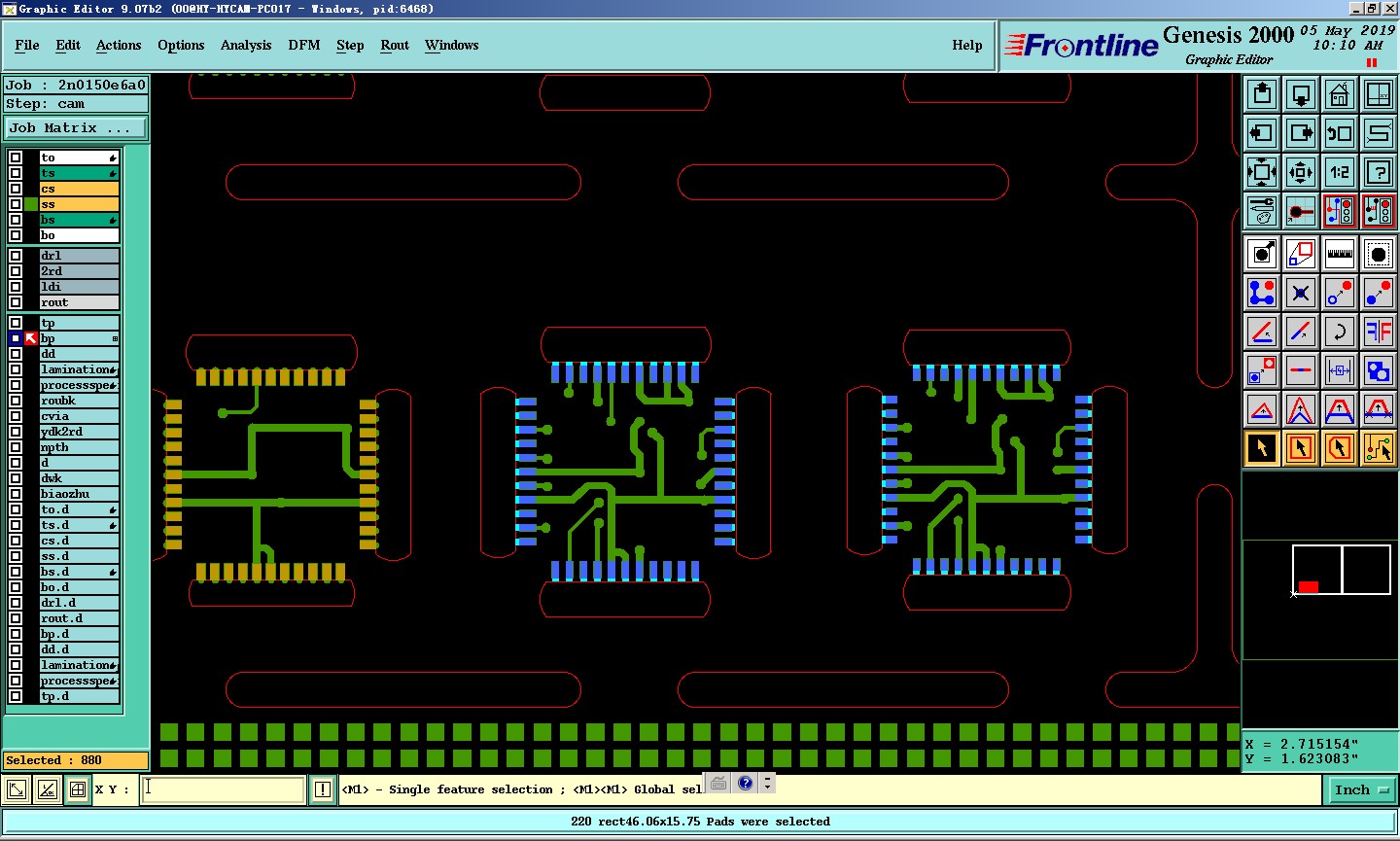The height and width of the screenshot is (841, 1400).
Task: Select the ydk2rd layer row
Action: click(79, 432)
